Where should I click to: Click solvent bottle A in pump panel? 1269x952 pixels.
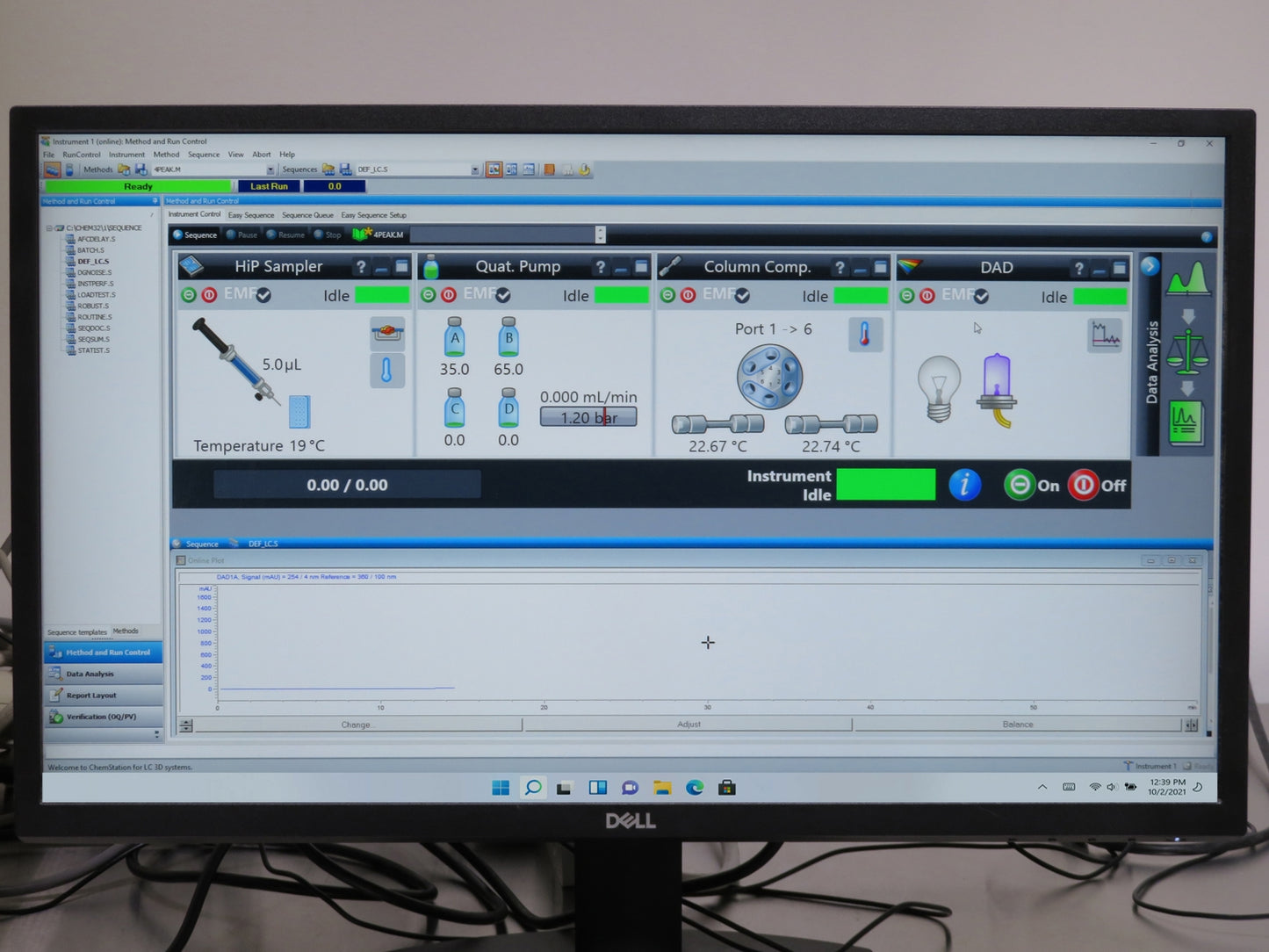pos(454,336)
